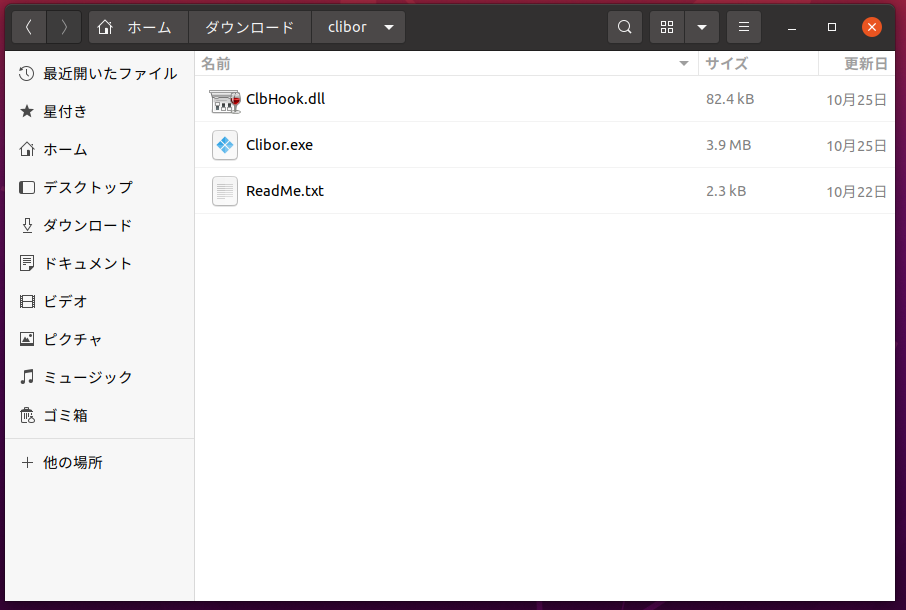Screen dimensions: 906x610
Task: Go forward with the right arrow
Action: (x=64, y=27)
